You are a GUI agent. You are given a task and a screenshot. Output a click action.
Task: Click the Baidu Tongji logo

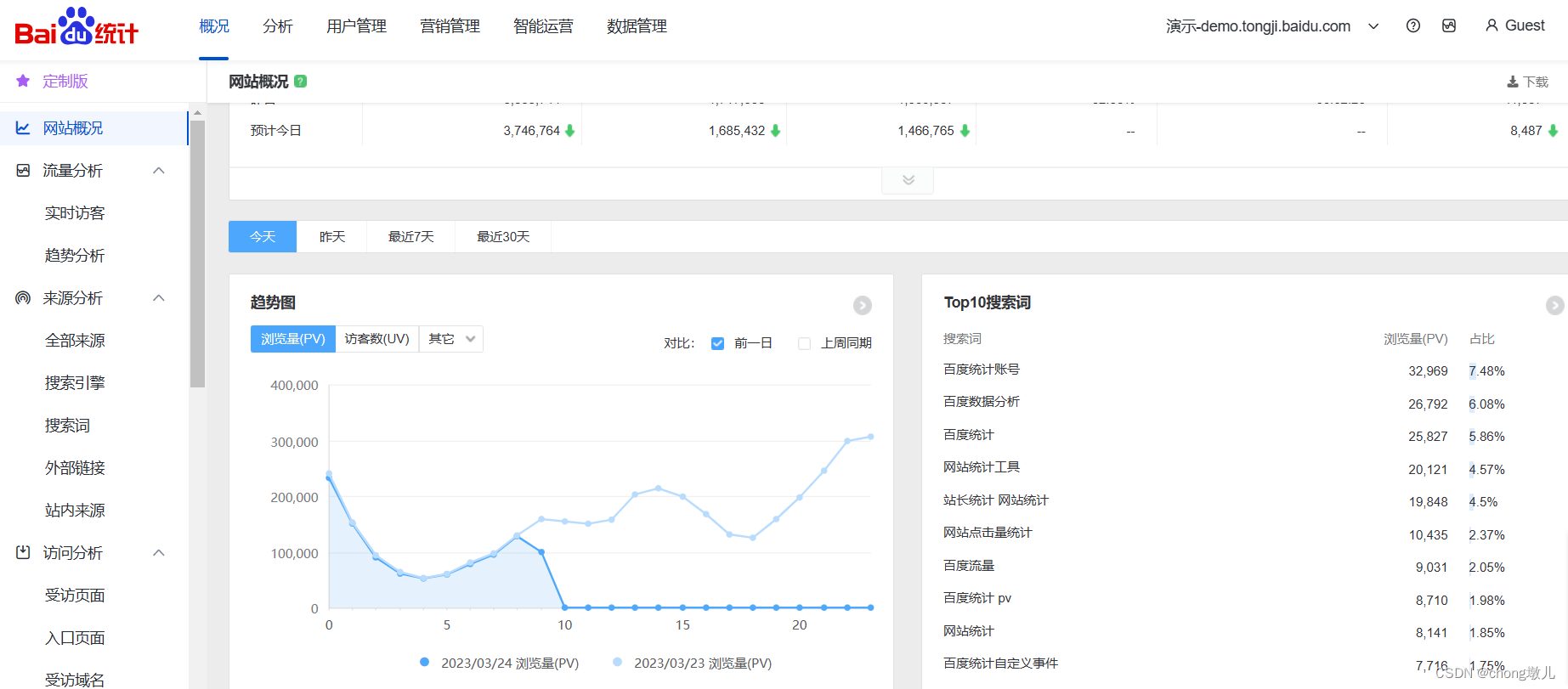click(x=76, y=26)
